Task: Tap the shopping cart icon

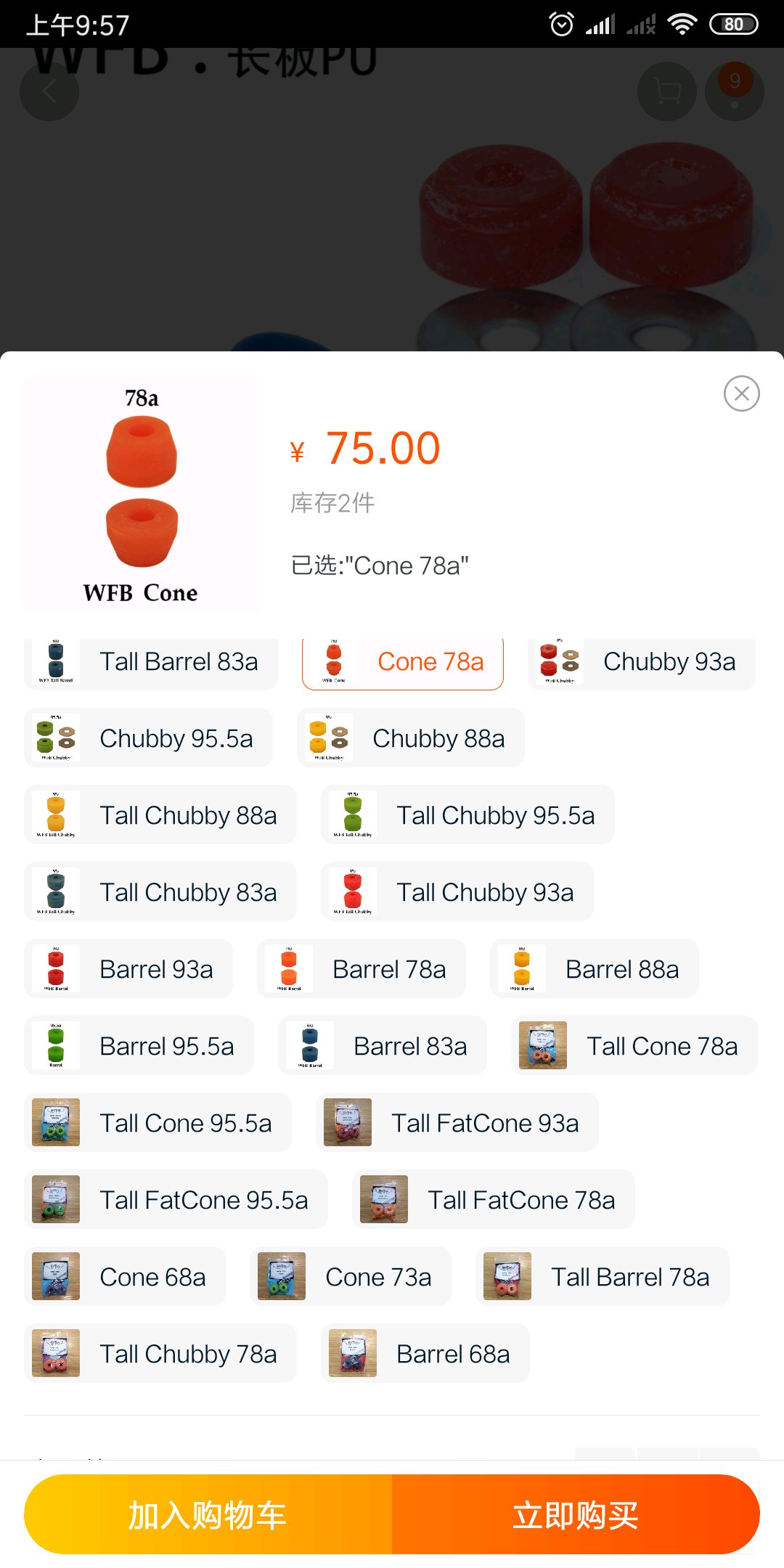Action: [666, 91]
